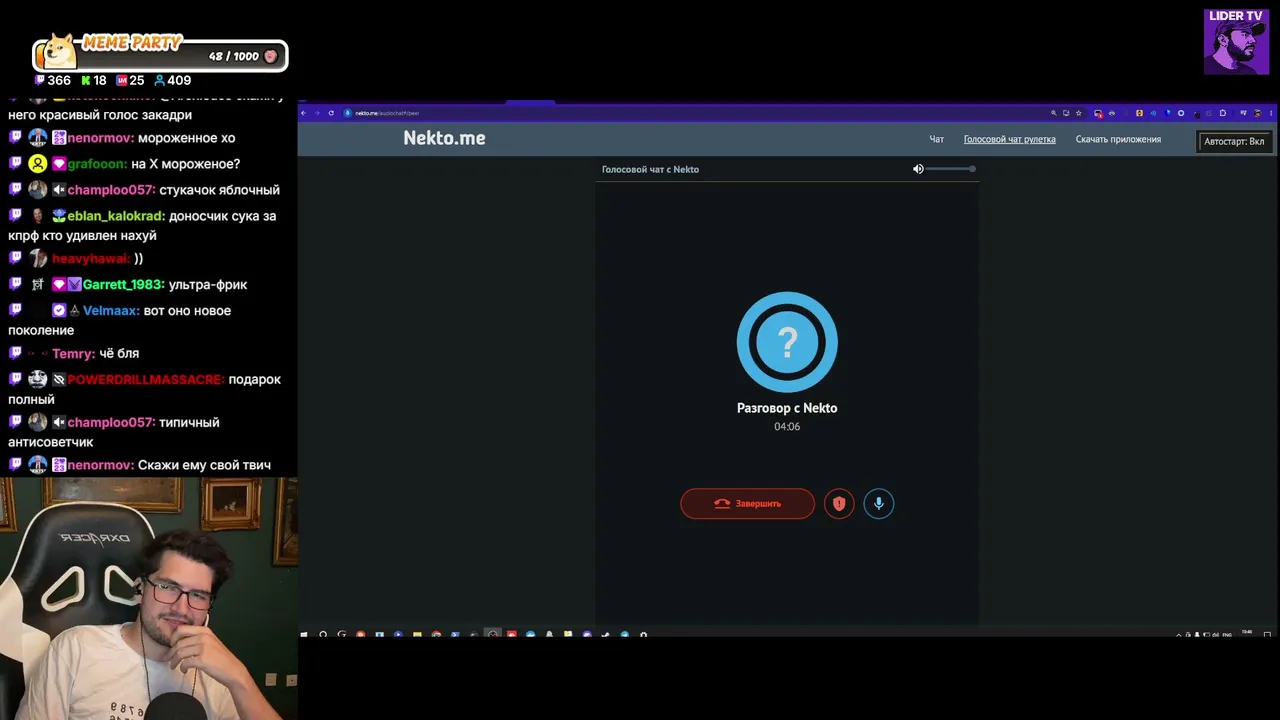Click the Голосовой чат с Nekto heading

650,170
